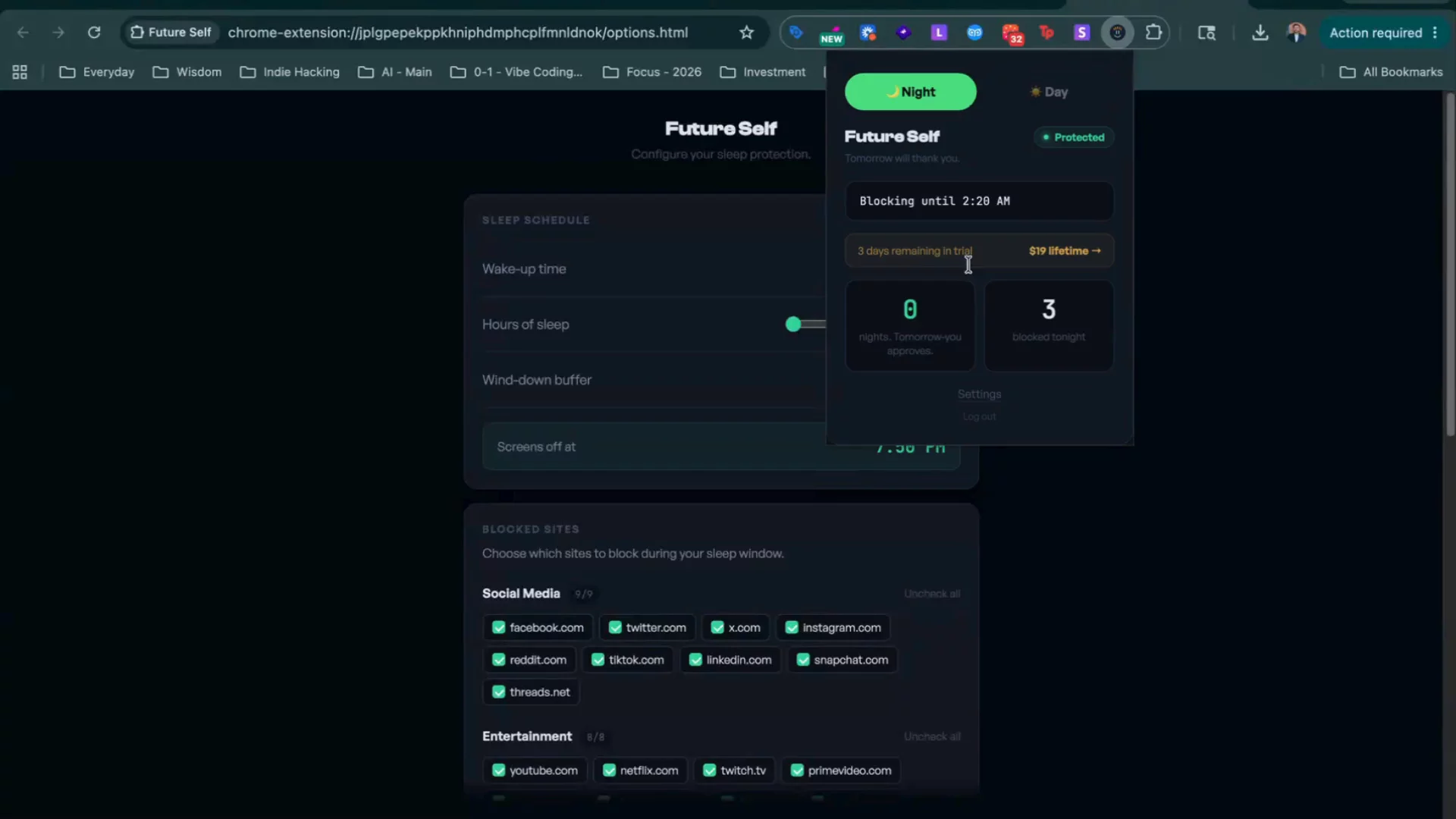Uncheck youtube.com in Entertainment
Image resolution: width=1456 pixels, height=819 pixels.
498,770
